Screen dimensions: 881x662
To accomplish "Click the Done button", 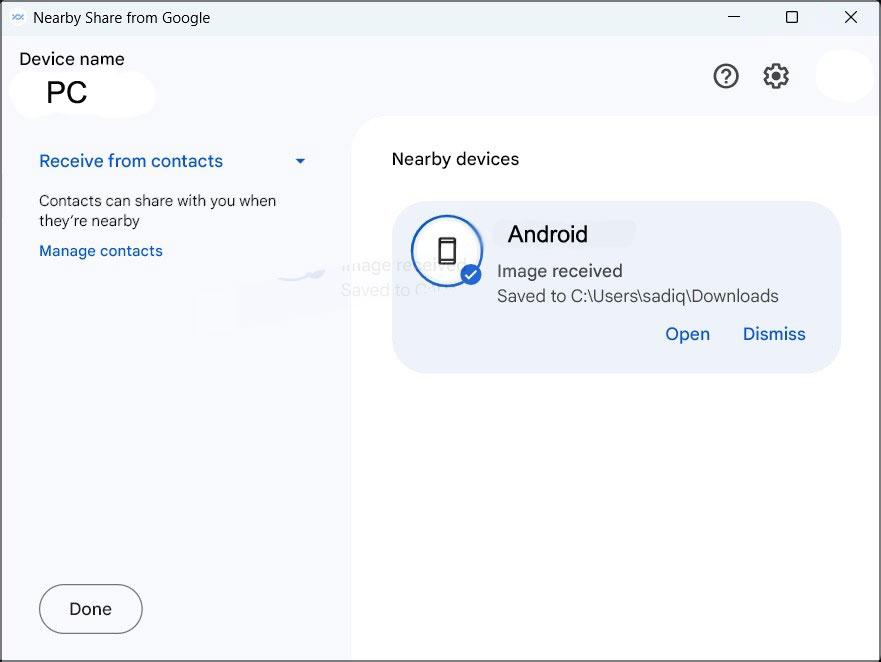I will tap(90, 609).
